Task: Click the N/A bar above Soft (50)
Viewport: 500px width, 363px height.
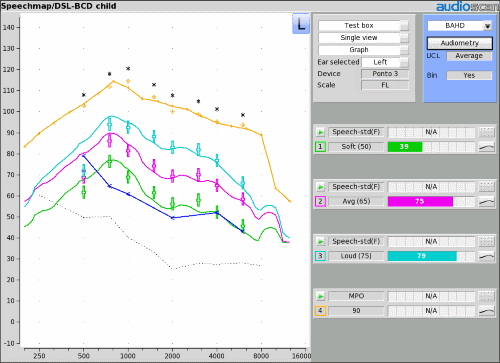Action: point(431,132)
